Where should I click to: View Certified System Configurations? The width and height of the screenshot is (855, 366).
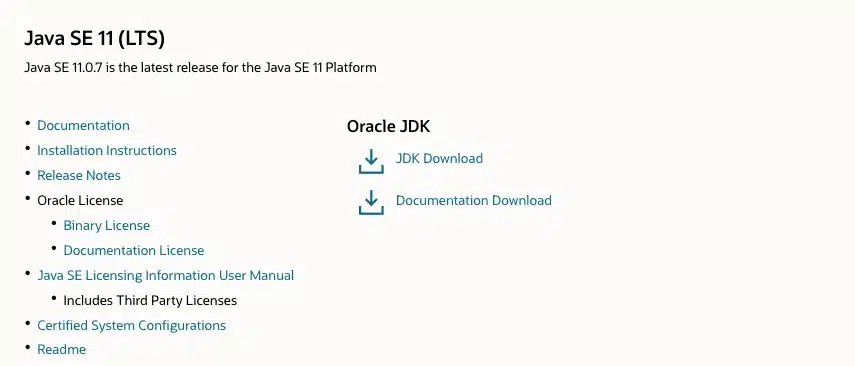coord(131,326)
